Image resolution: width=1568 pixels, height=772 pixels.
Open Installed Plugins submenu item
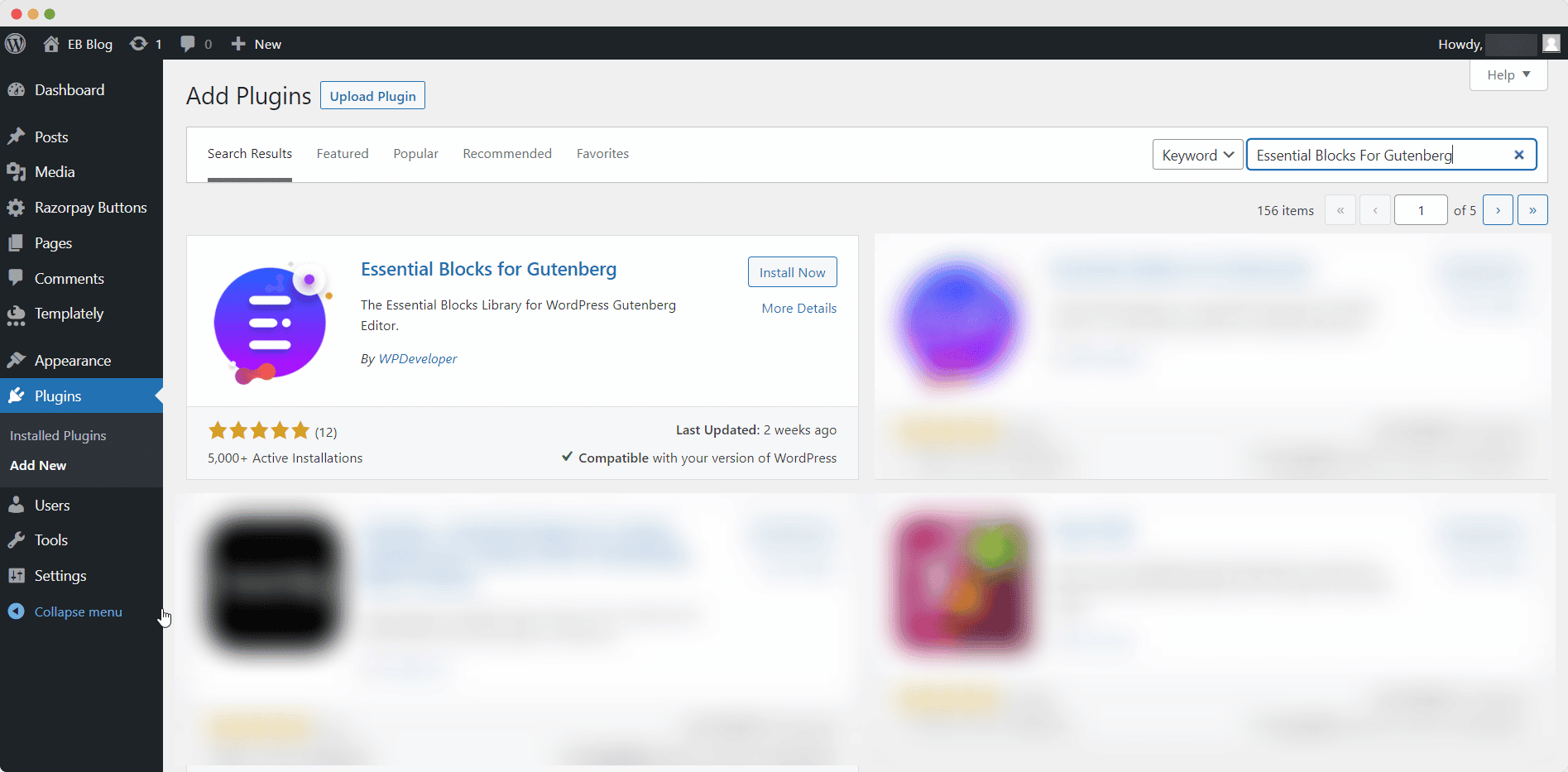(x=58, y=435)
